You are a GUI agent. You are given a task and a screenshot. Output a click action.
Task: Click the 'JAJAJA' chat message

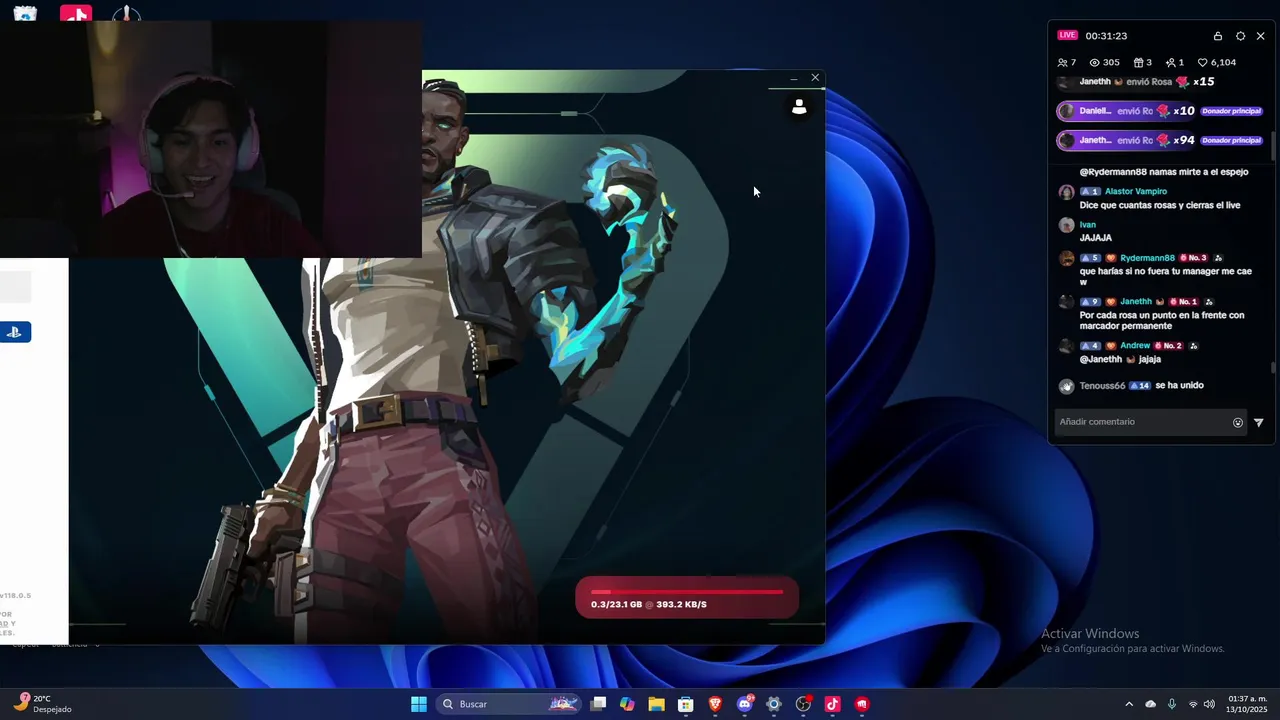click(1096, 238)
